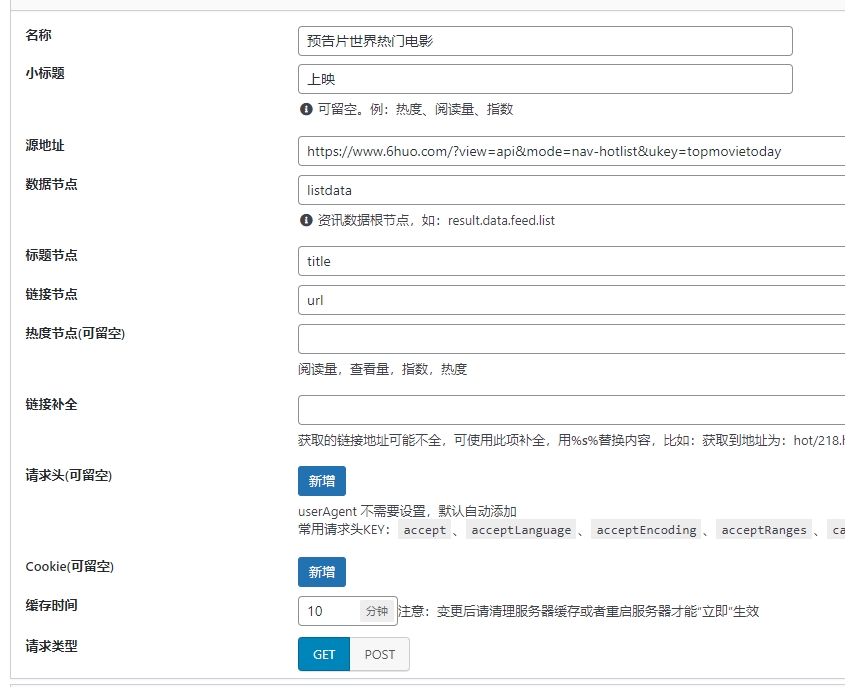Click the 阅读量，查看量，指数，热度 hint text

point(383,369)
